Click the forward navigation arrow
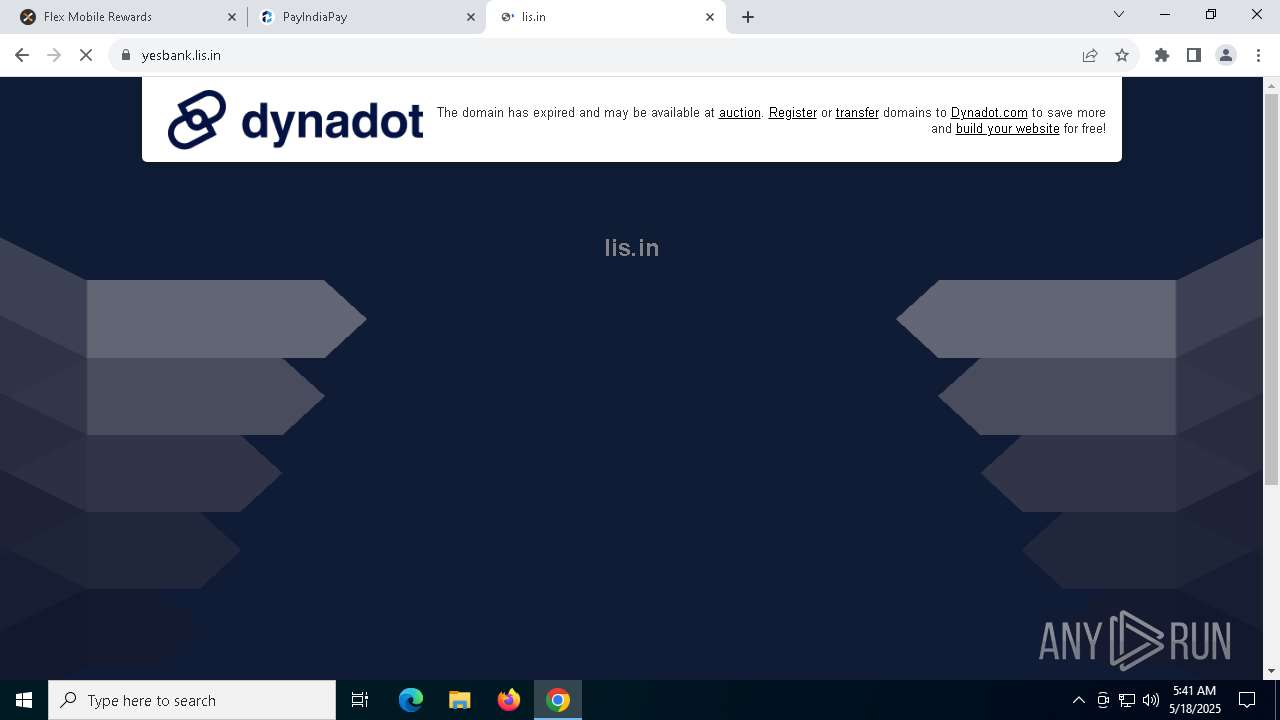The image size is (1280, 720). 54,55
